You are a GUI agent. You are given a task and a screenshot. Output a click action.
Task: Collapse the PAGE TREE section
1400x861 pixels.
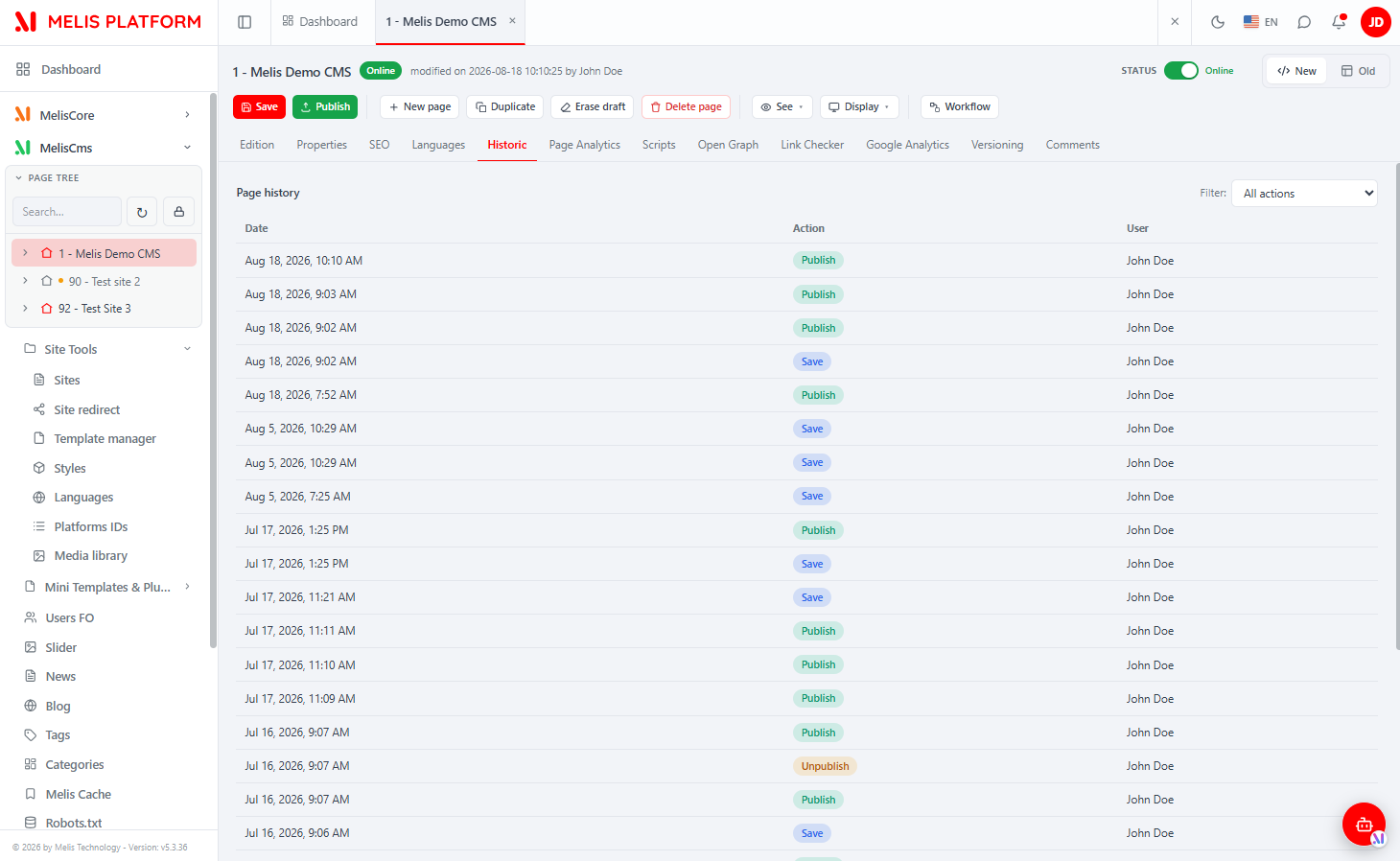tap(18, 178)
